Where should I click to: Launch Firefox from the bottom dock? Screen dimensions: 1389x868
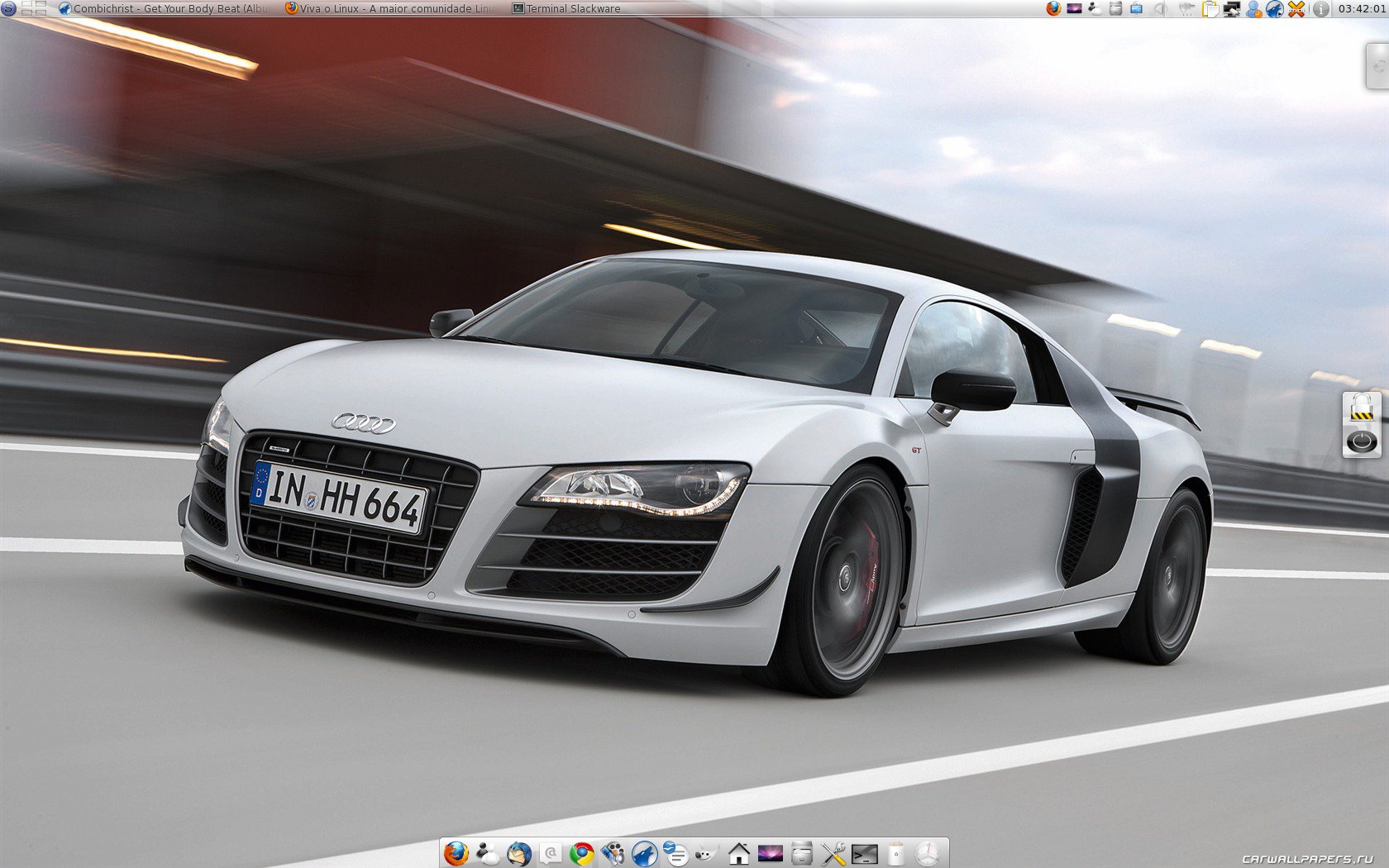coord(456,853)
